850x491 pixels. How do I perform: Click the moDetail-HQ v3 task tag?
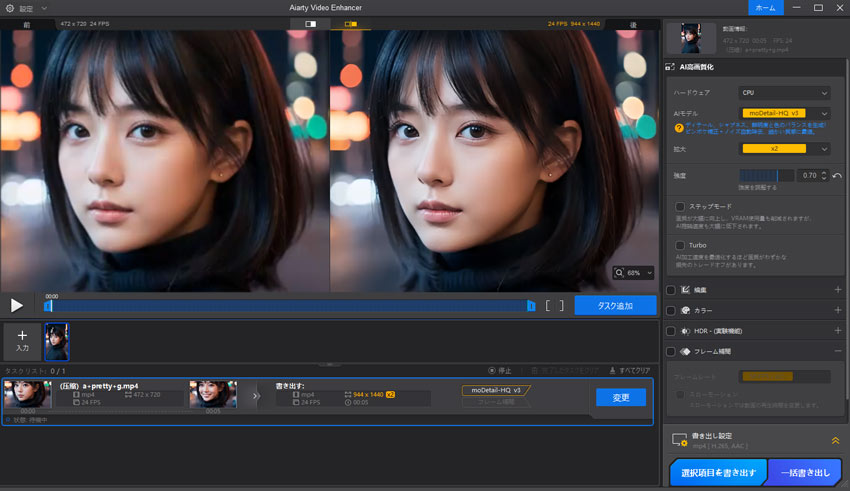pos(496,390)
